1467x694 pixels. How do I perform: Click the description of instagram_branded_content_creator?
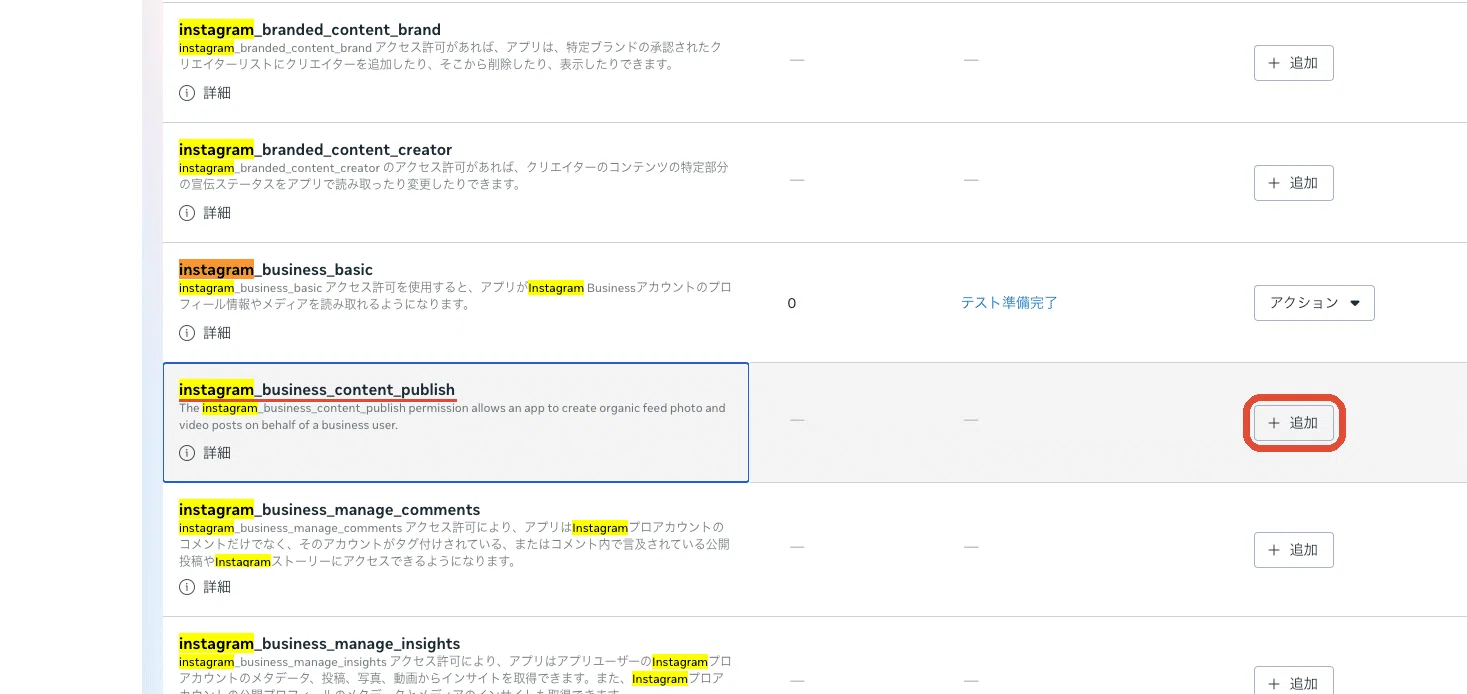click(x=454, y=176)
